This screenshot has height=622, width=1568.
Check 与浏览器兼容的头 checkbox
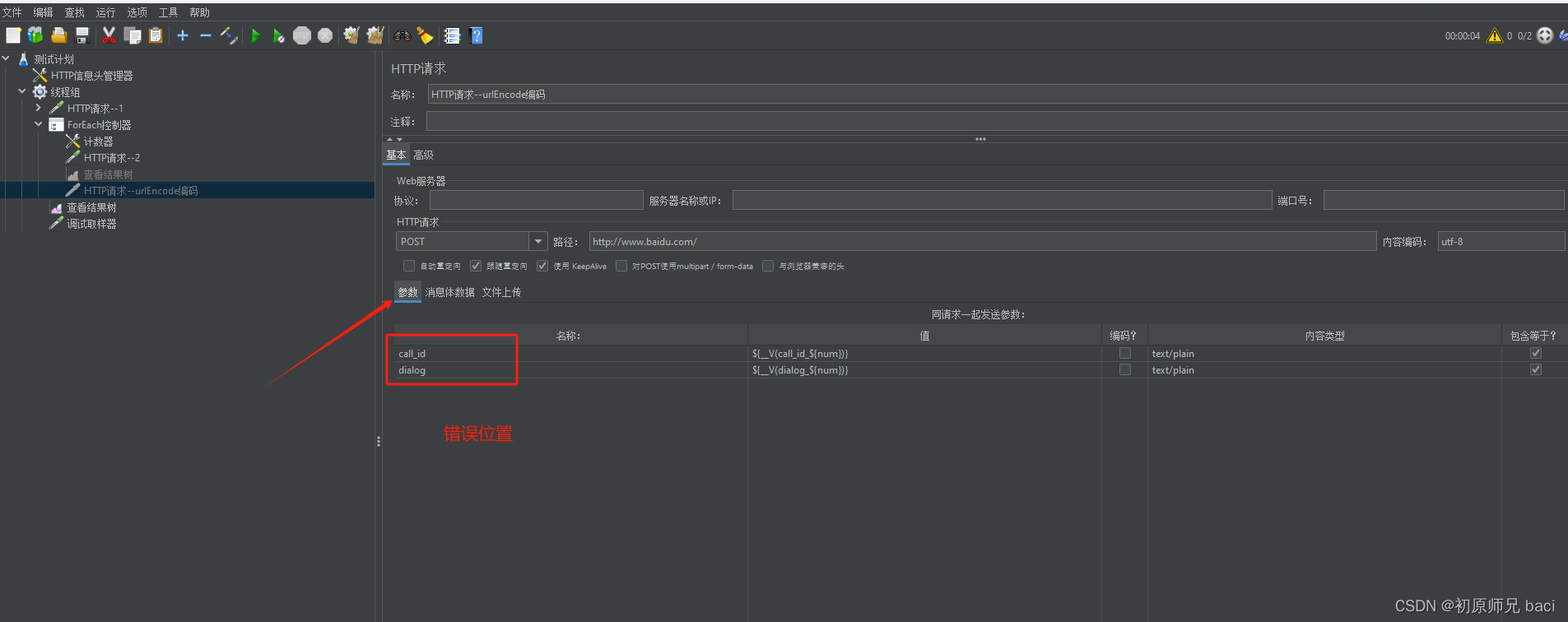pos(768,266)
